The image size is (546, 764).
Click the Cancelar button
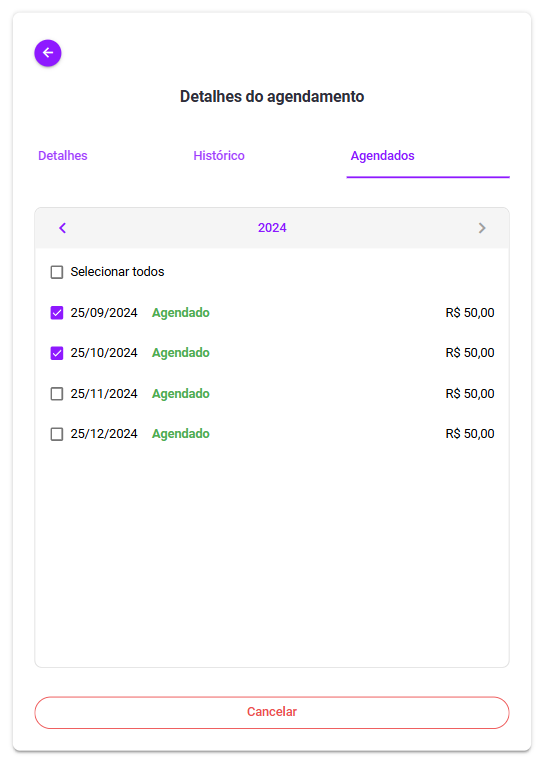click(x=272, y=712)
